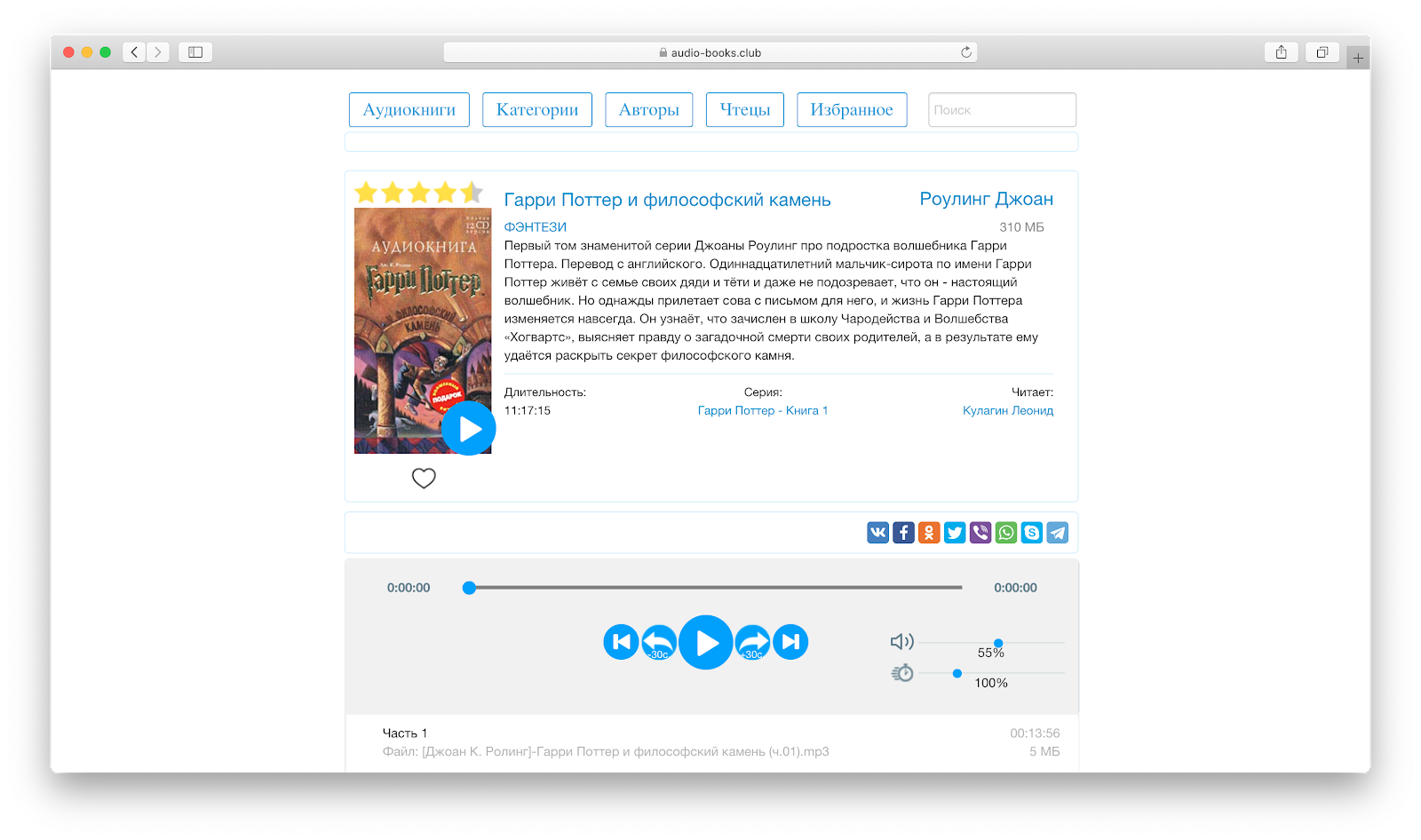Focus the Поиск search field
Viewport: 1421px width, 840px height.
click(x=1002, y=110)
